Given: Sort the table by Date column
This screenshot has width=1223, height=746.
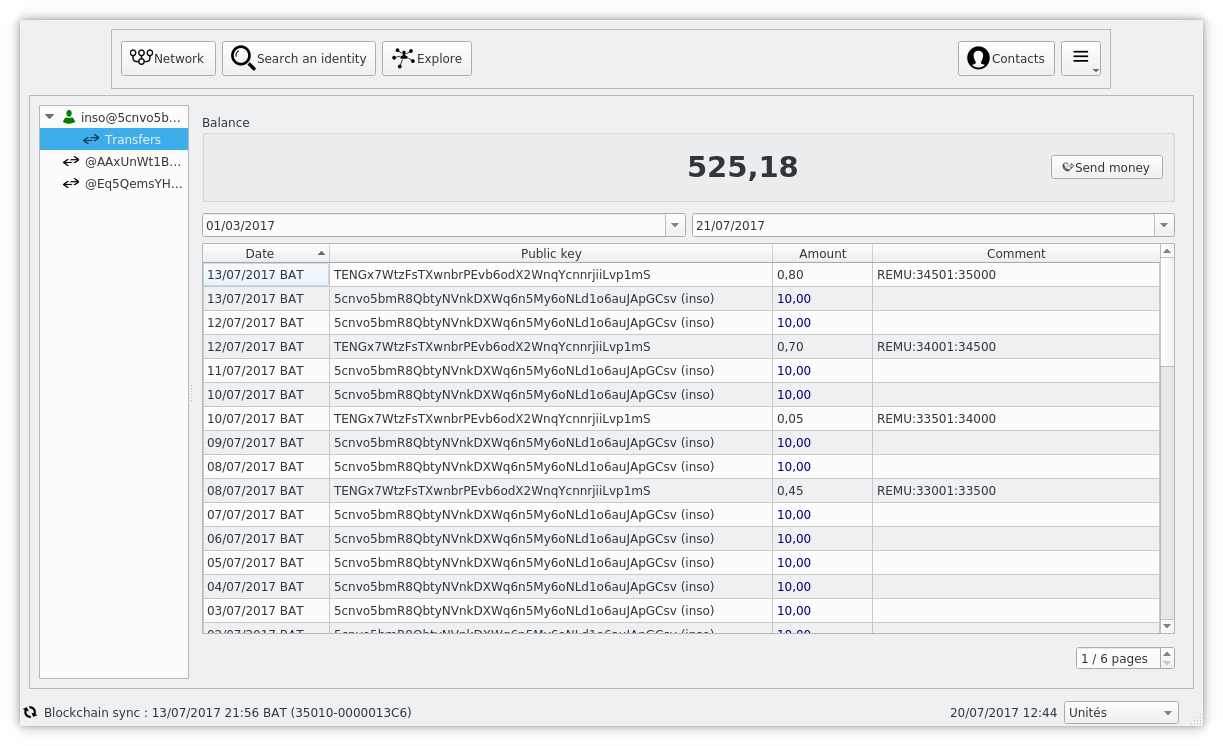Looking at the screenshot, I should [266, 253].
